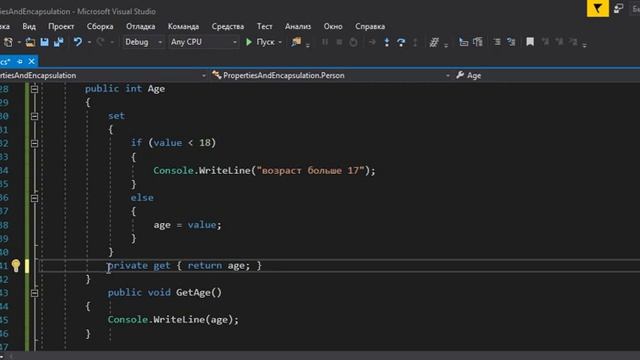Click the Restart debugging circular icon
The width and height of the screenshot is (640, 360).
tap(353, 42)
